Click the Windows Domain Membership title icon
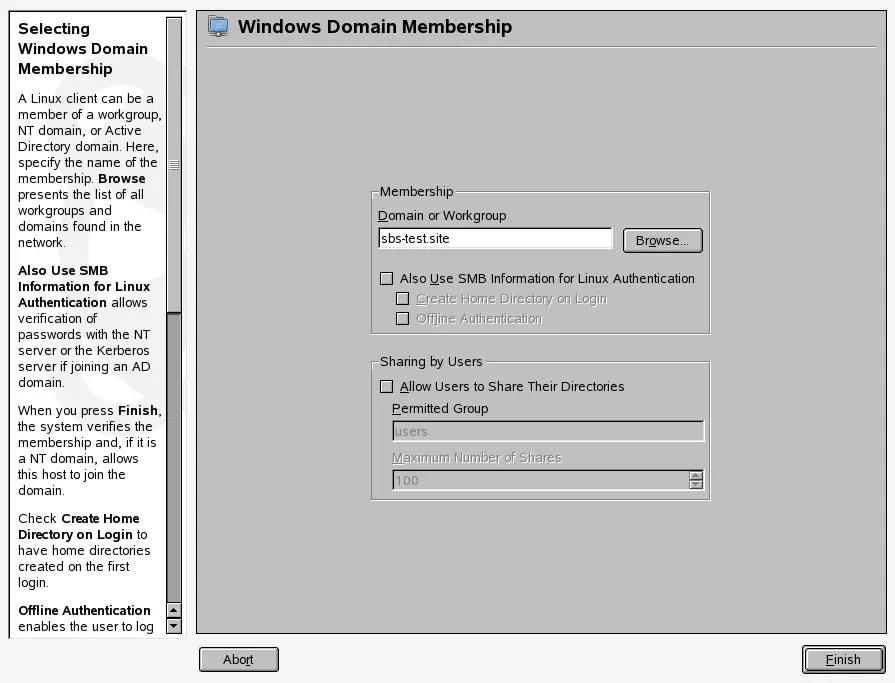The image size is (895, 683). coord(217,26)
